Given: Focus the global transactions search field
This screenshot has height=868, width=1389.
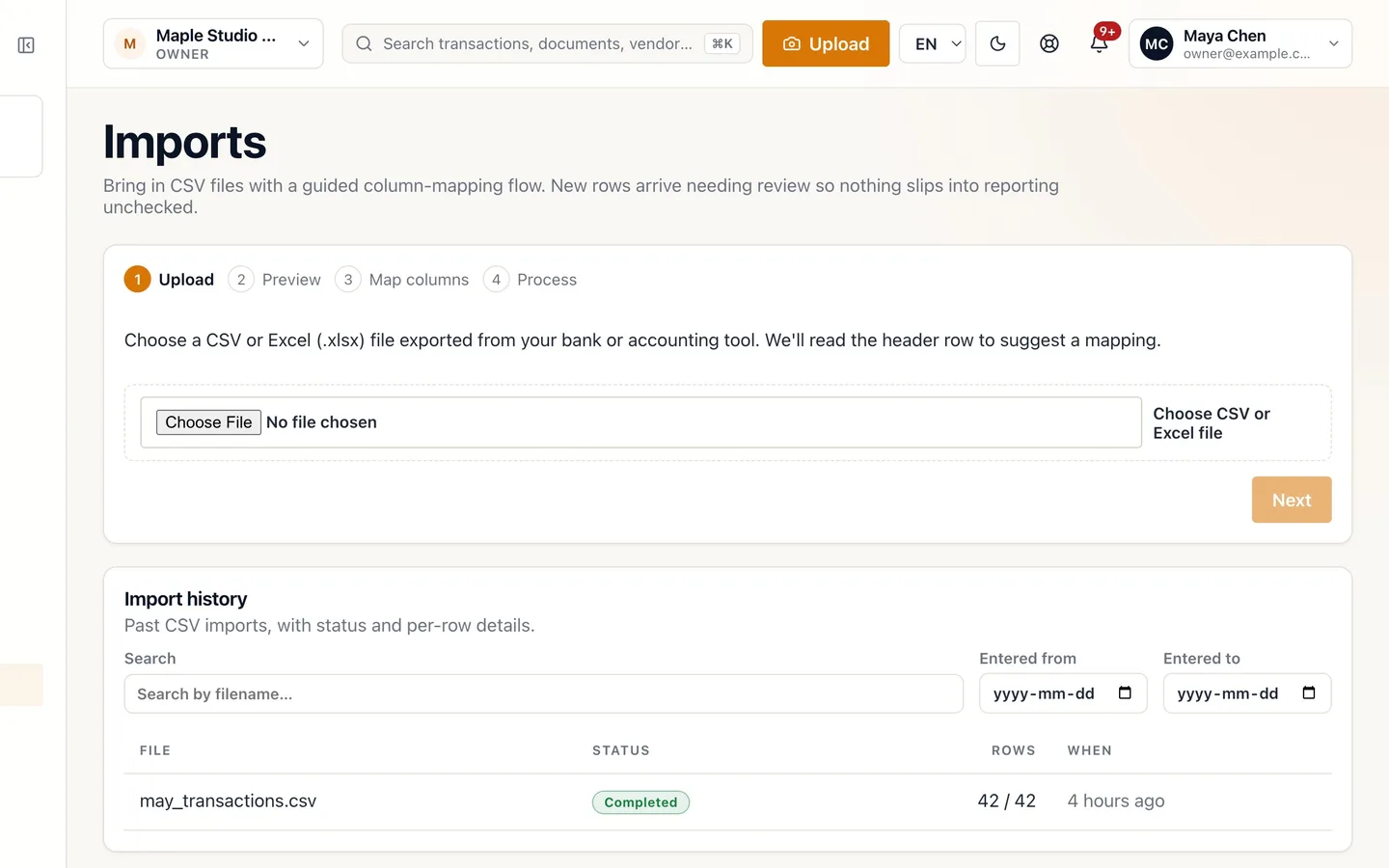Looking at the screenshot, I should [x=547, y=43].
